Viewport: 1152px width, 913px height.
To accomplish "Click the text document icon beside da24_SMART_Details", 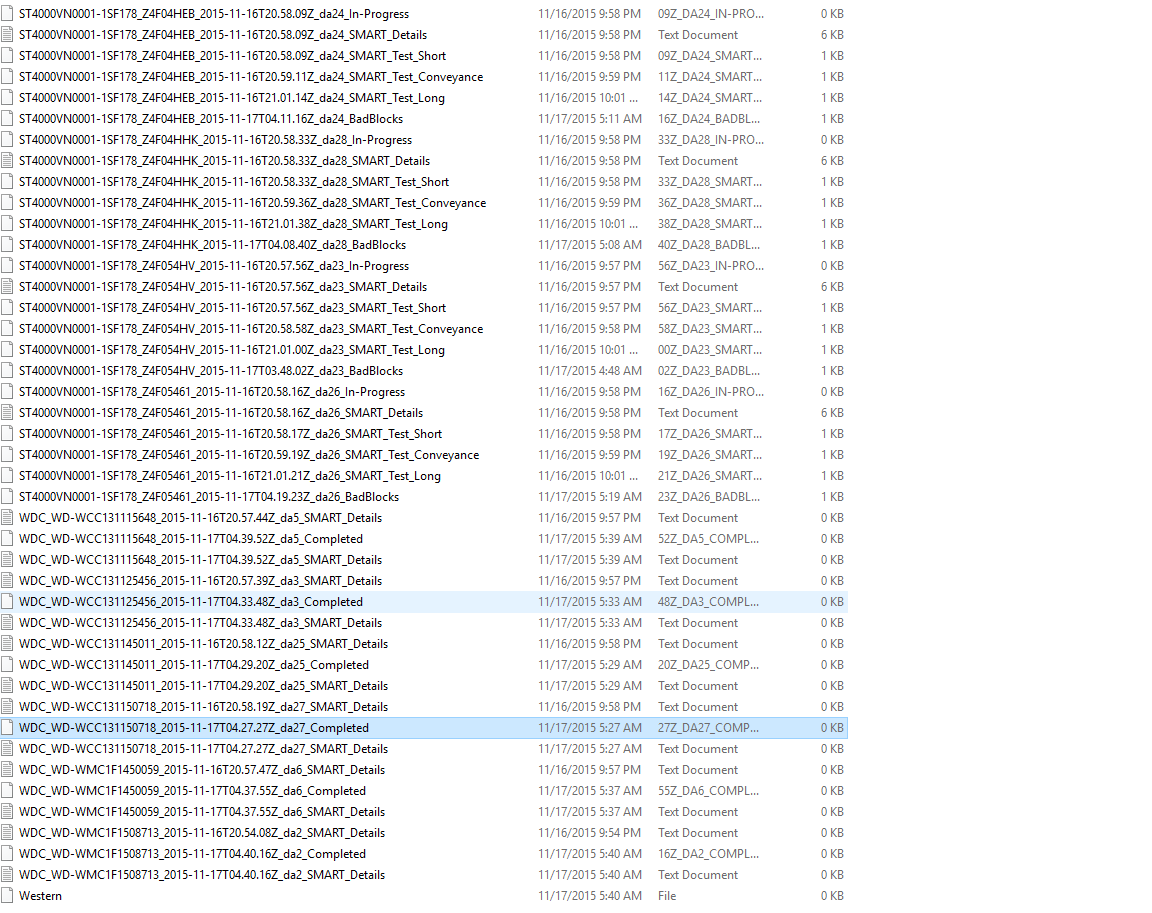I will [7, 35].
